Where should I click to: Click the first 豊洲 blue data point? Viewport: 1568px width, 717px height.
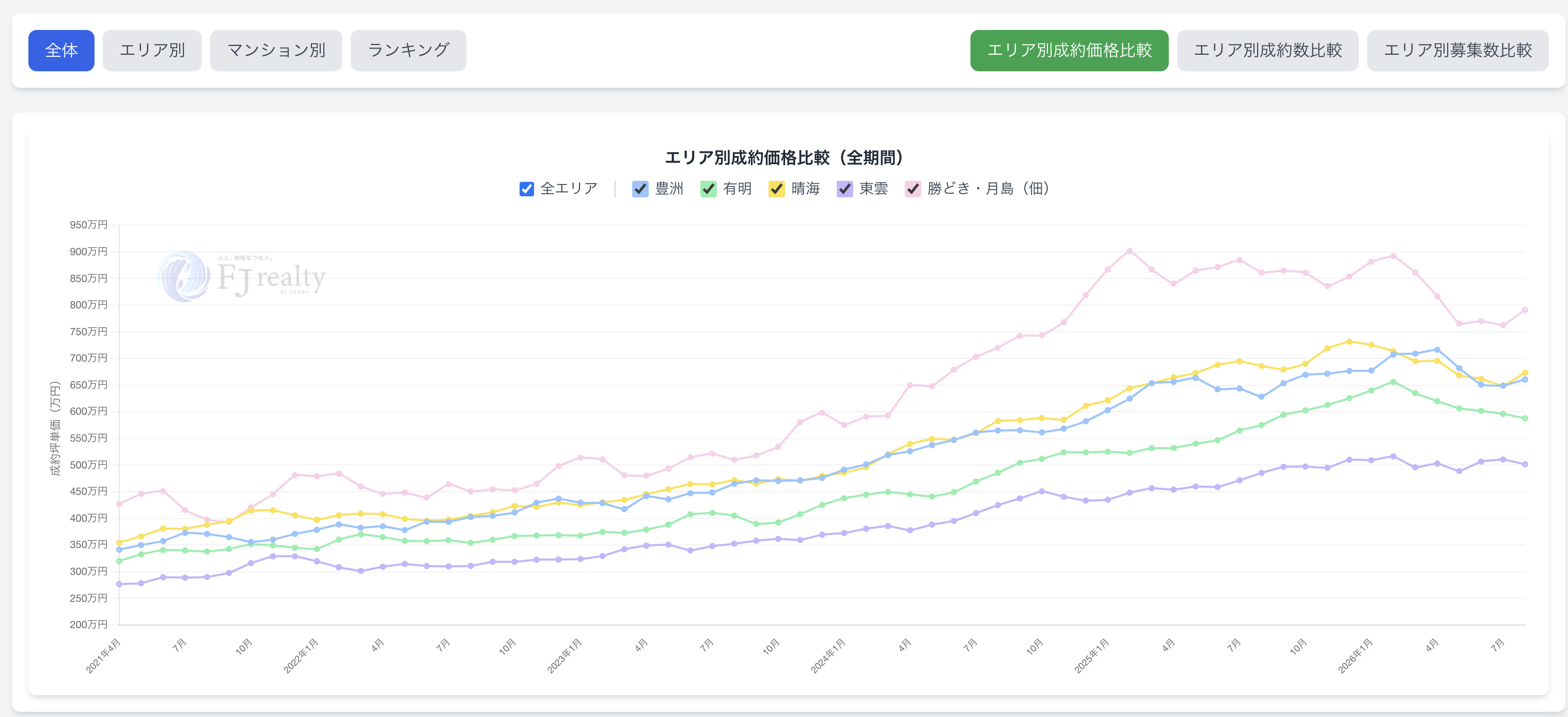coord(119,550)
